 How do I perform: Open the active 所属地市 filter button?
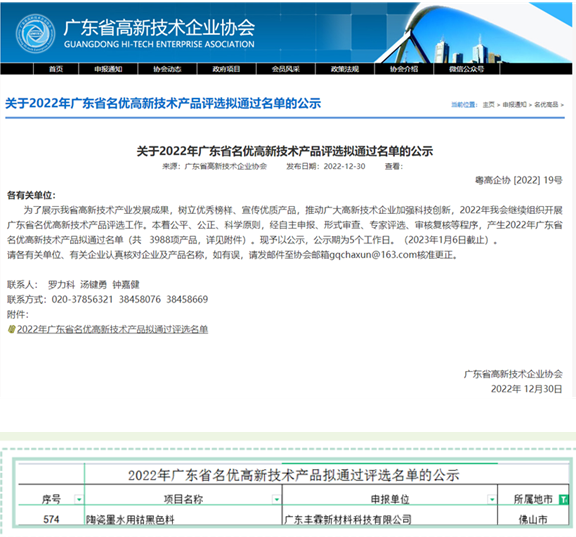563,499
